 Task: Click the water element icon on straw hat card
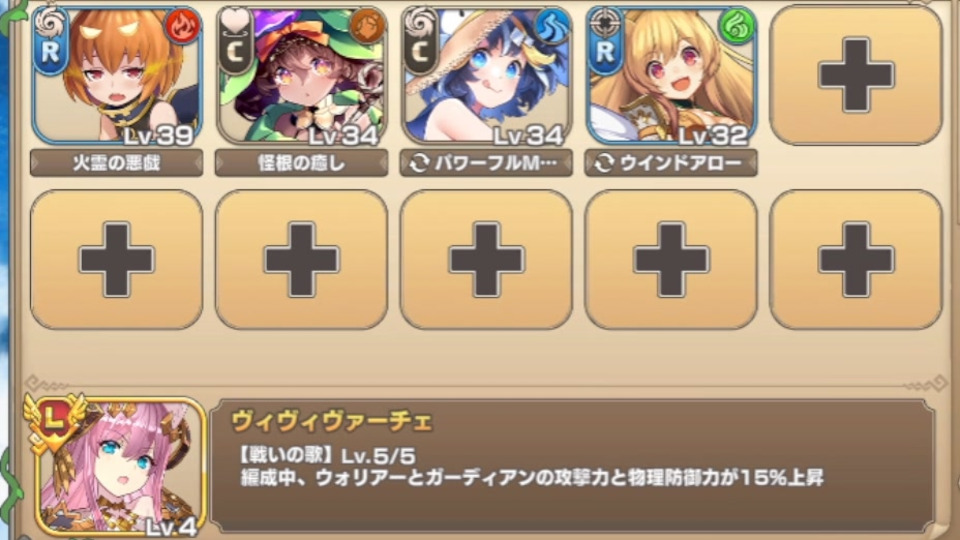(x=552, y=27)
